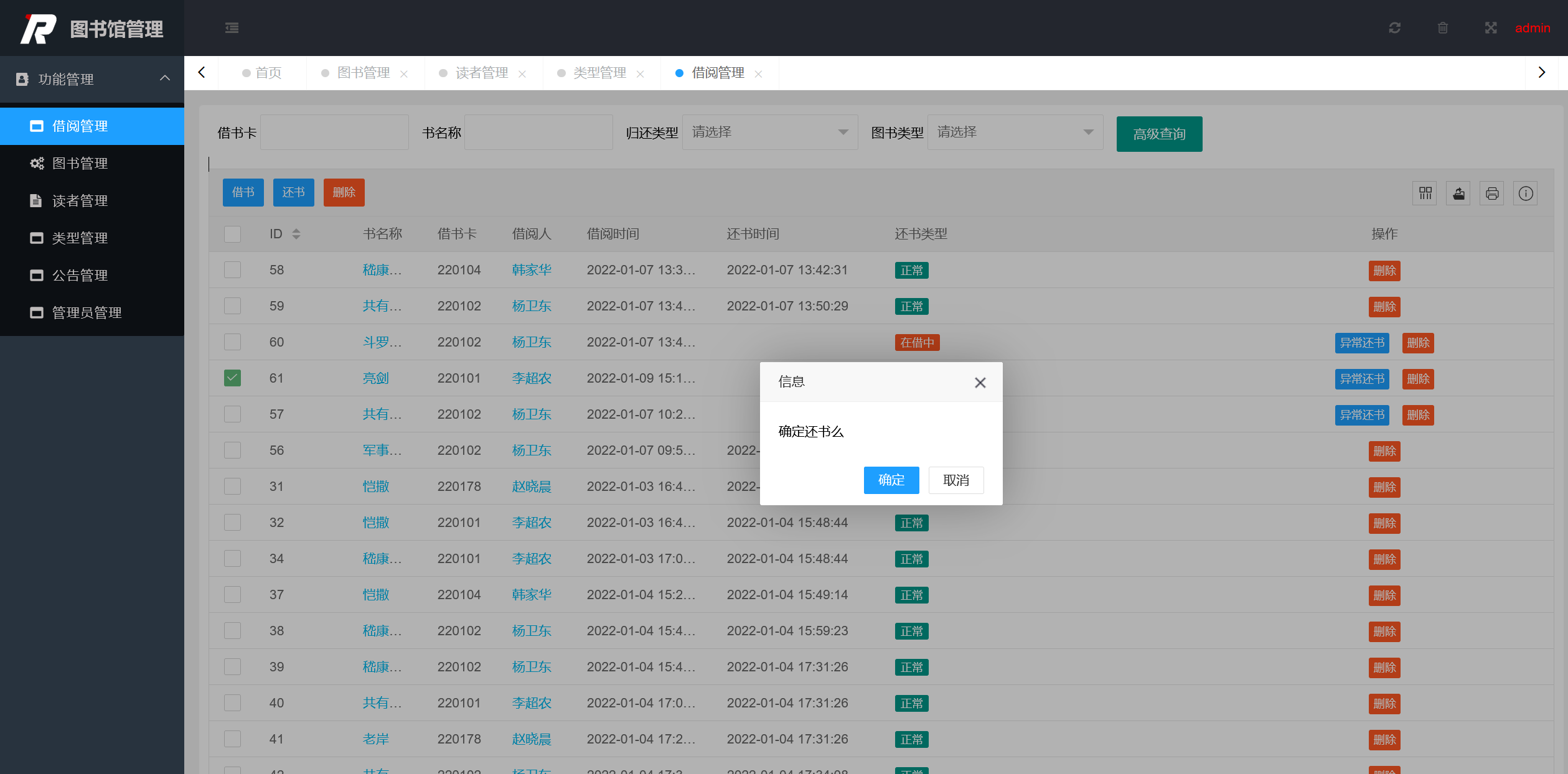This screenshot has width=1568, height=774.
Task: Check the checkbox for row 58
Action: [x=232, y=270]
